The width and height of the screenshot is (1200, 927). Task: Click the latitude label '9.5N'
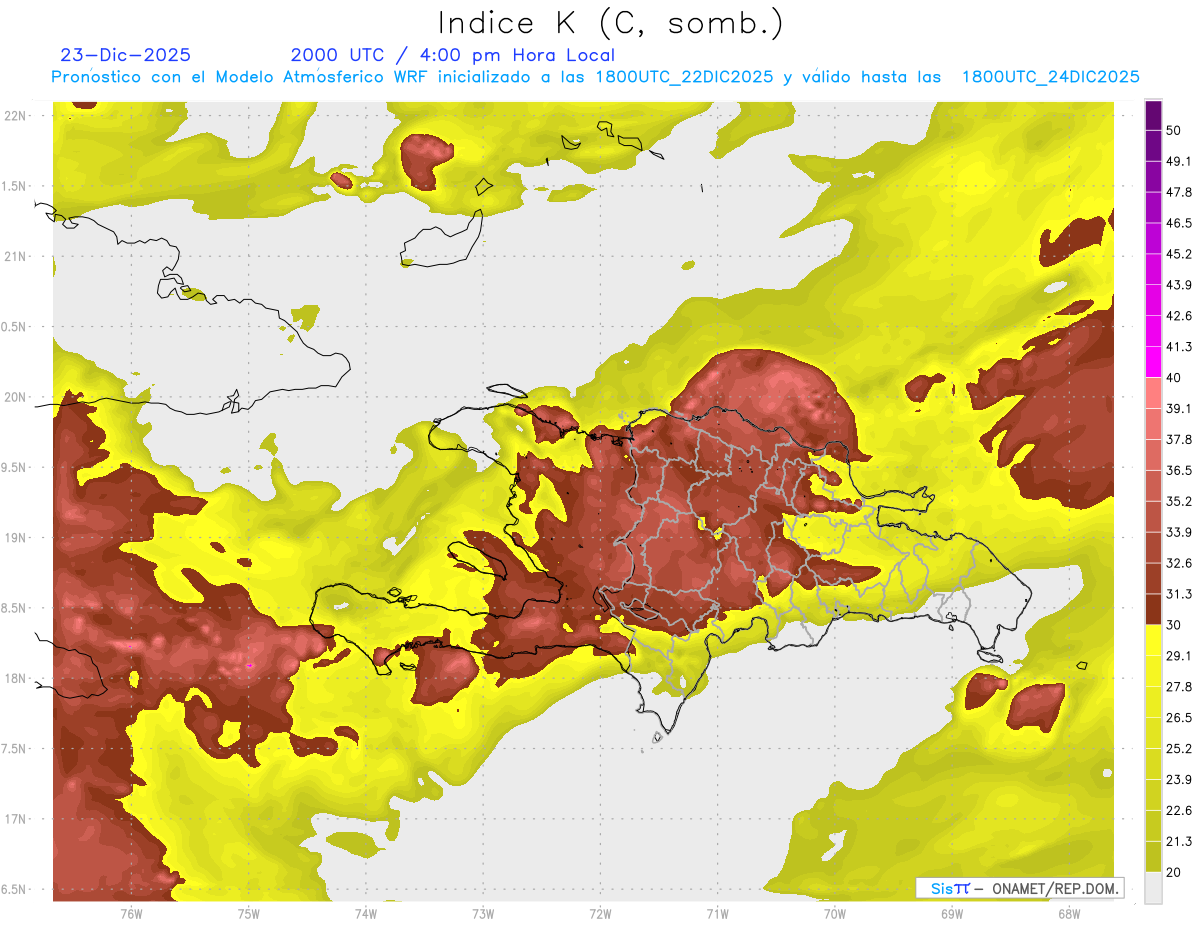pos(15,468)
